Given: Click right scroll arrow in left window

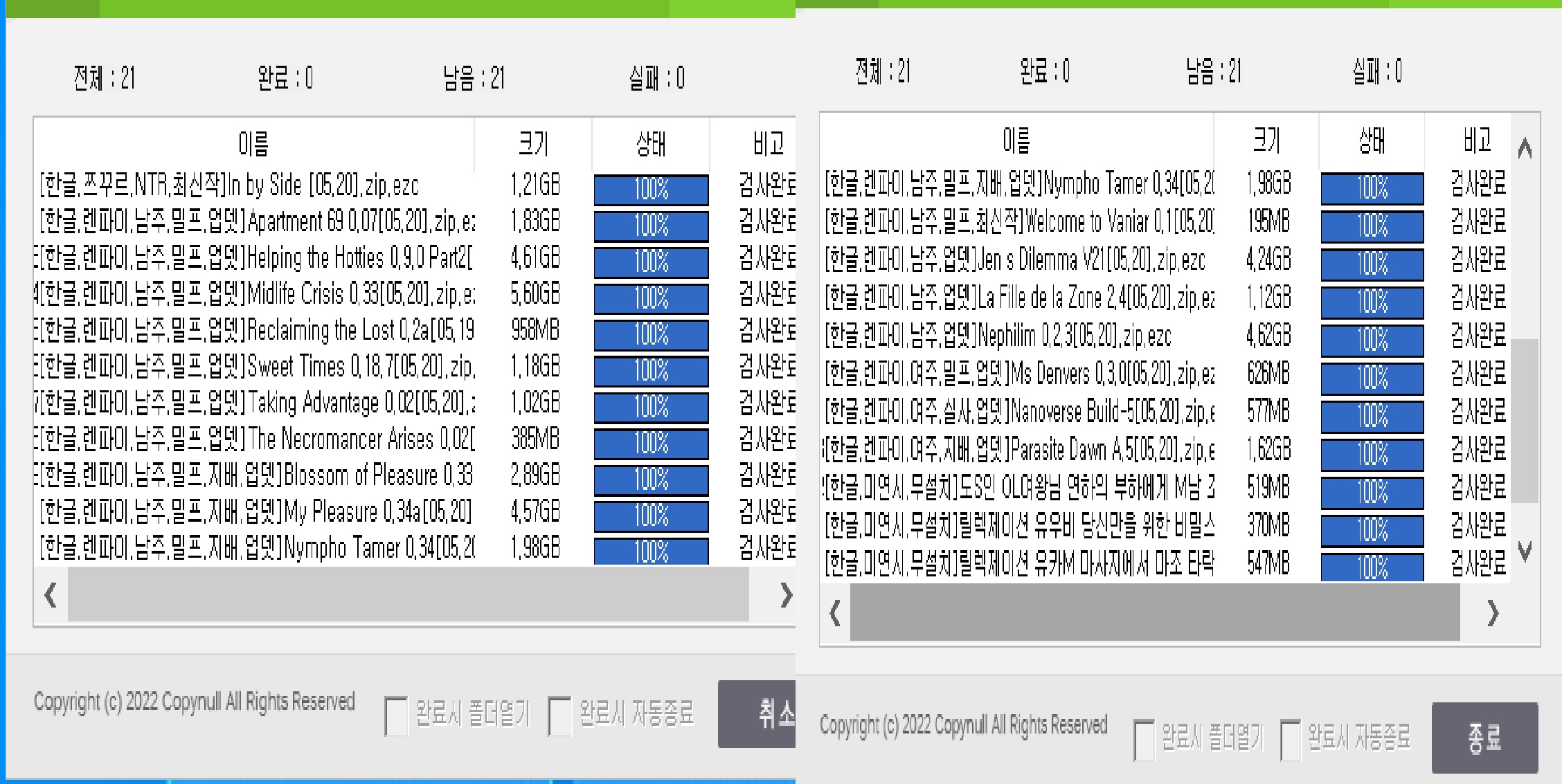Looking at the screenshot, I should coord(785,595).
